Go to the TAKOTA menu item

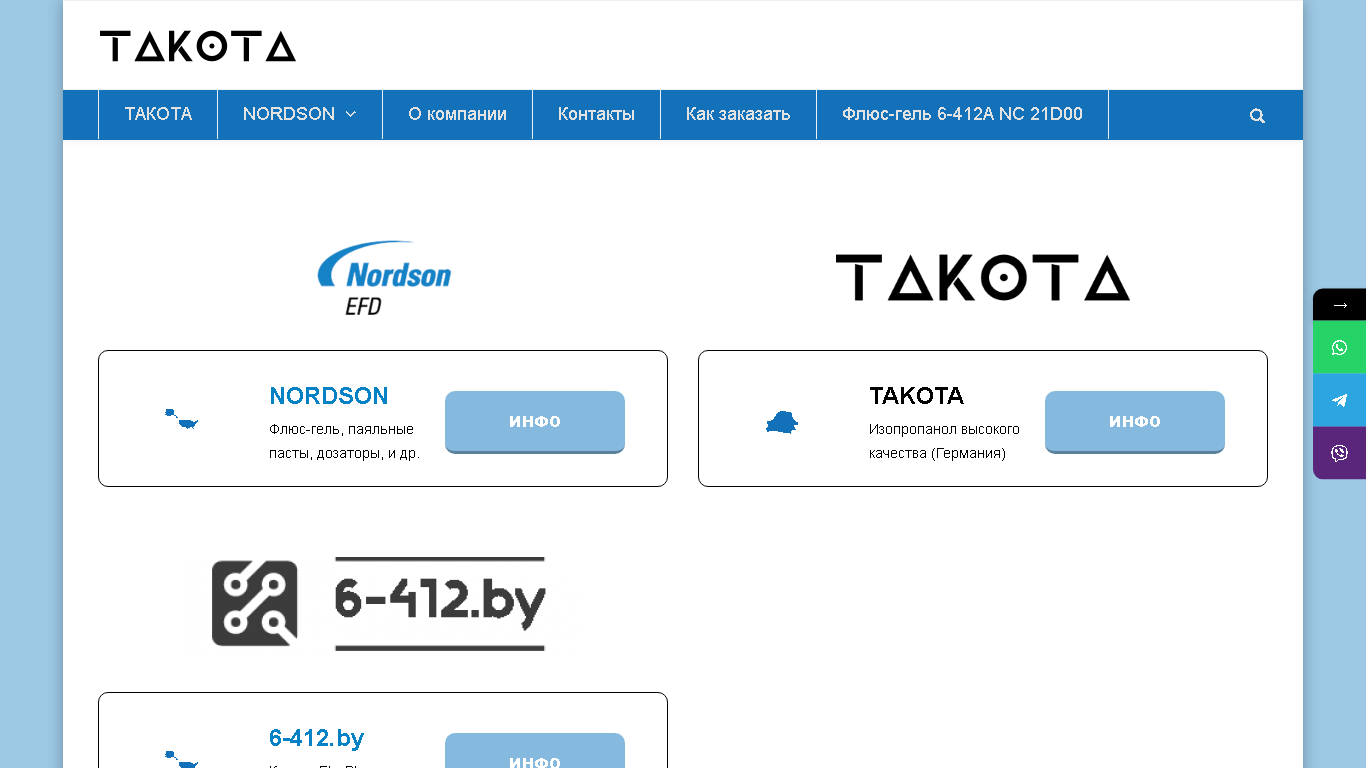(158, 114)
